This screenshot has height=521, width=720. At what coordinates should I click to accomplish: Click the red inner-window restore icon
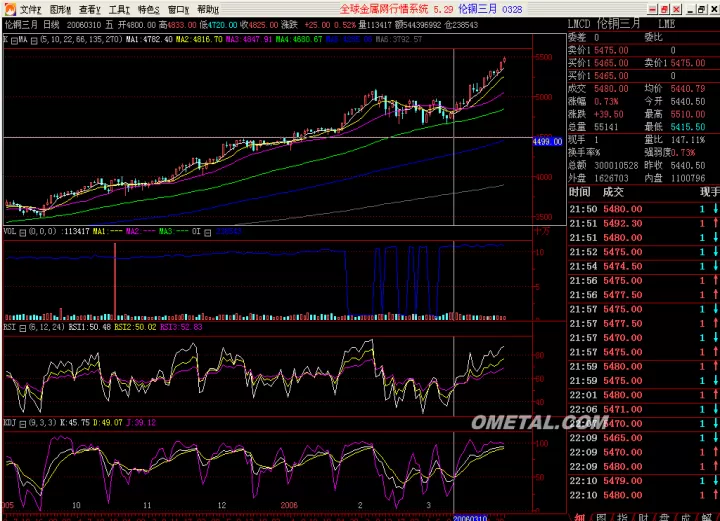click(664, 9)
